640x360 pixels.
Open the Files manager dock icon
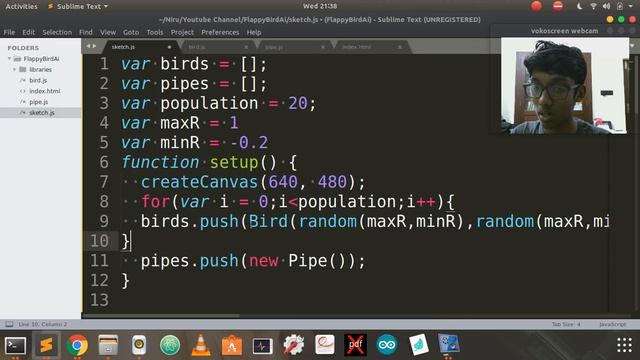pyautogui.click(x=108, y=345)
